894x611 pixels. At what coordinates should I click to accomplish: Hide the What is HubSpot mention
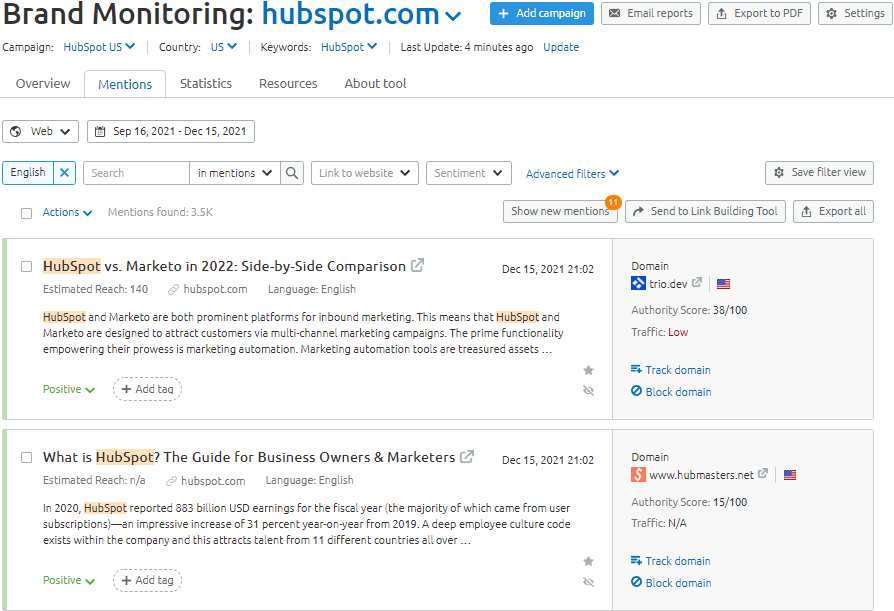tap(588, 582)
